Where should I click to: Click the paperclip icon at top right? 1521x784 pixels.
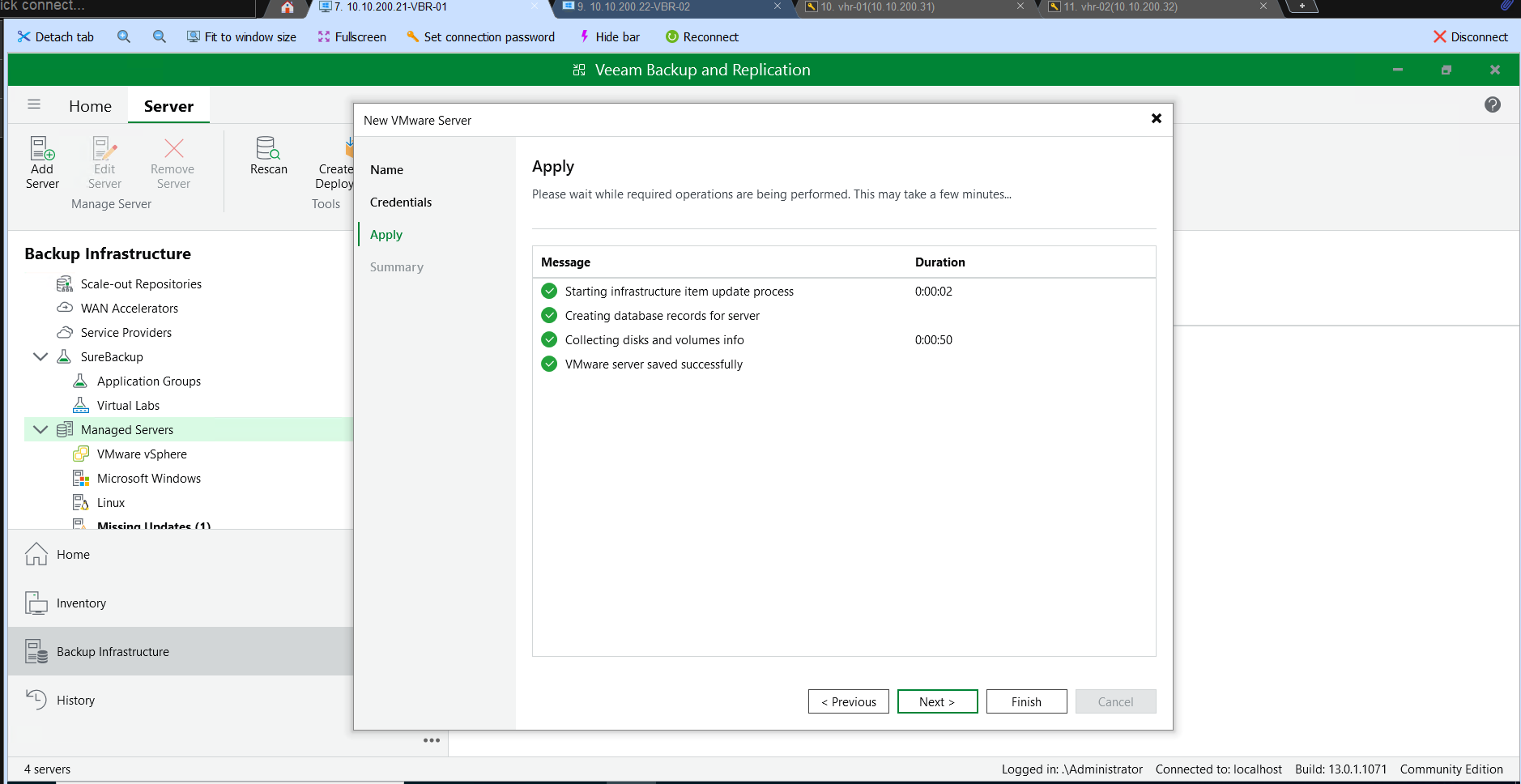(x=1507, y=6)
